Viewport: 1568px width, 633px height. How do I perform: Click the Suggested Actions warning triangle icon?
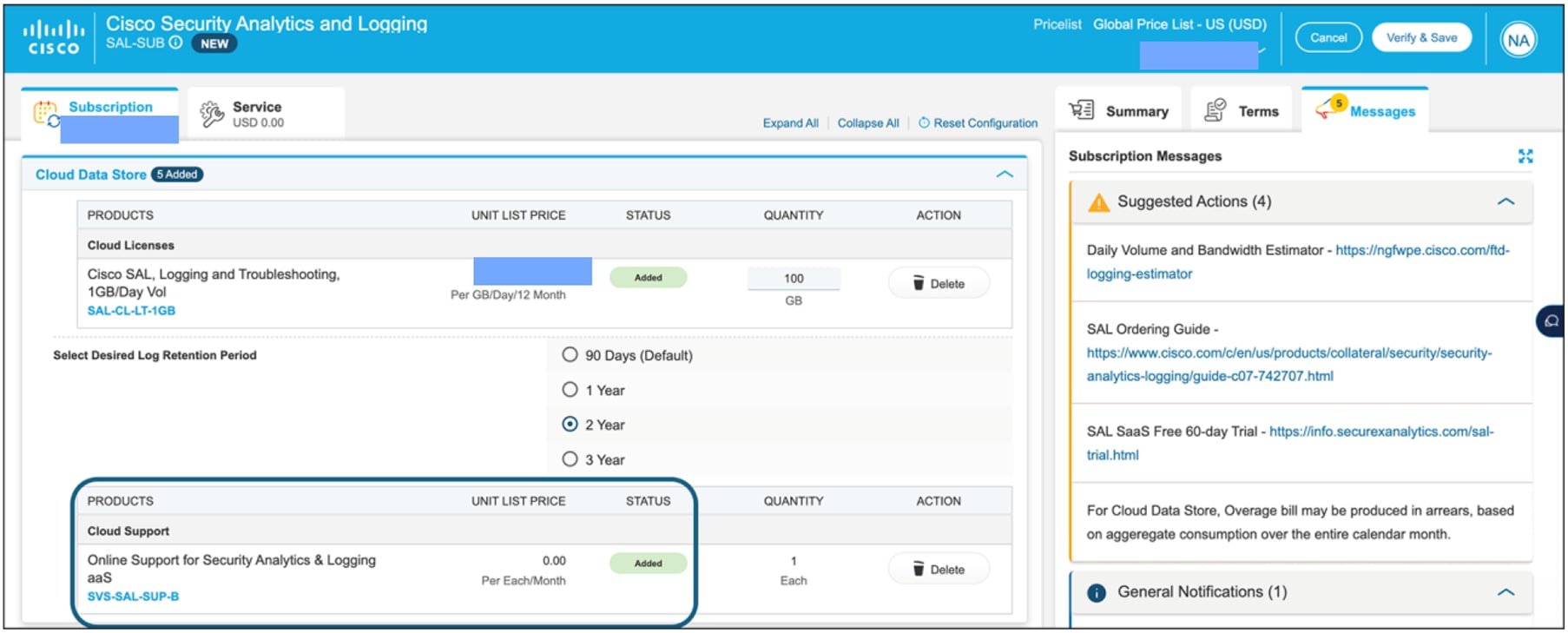click(x=1098, y=202)
